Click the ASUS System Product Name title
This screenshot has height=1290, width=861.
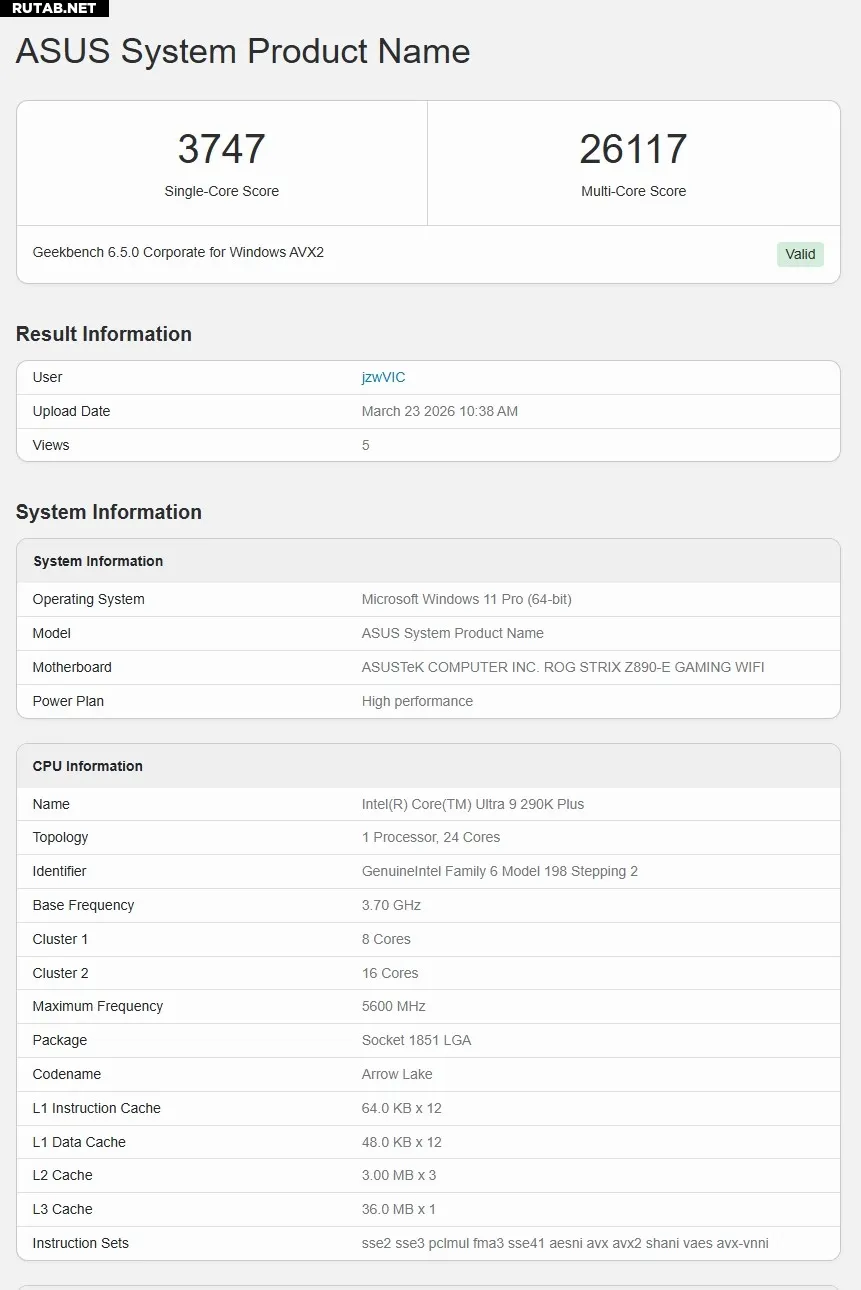tap(243, 51)
